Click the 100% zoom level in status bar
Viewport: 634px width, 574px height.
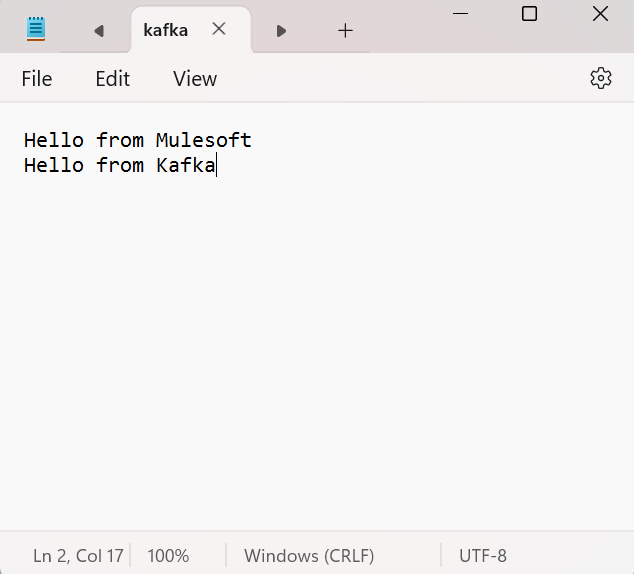168,555
